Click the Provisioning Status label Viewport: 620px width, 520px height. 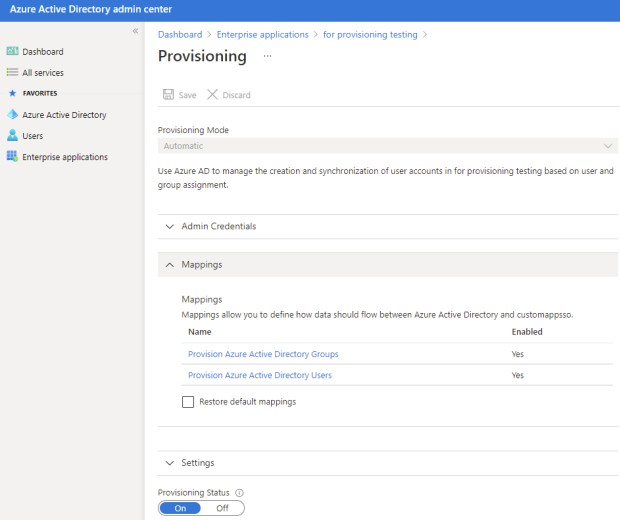click(193, 493)
